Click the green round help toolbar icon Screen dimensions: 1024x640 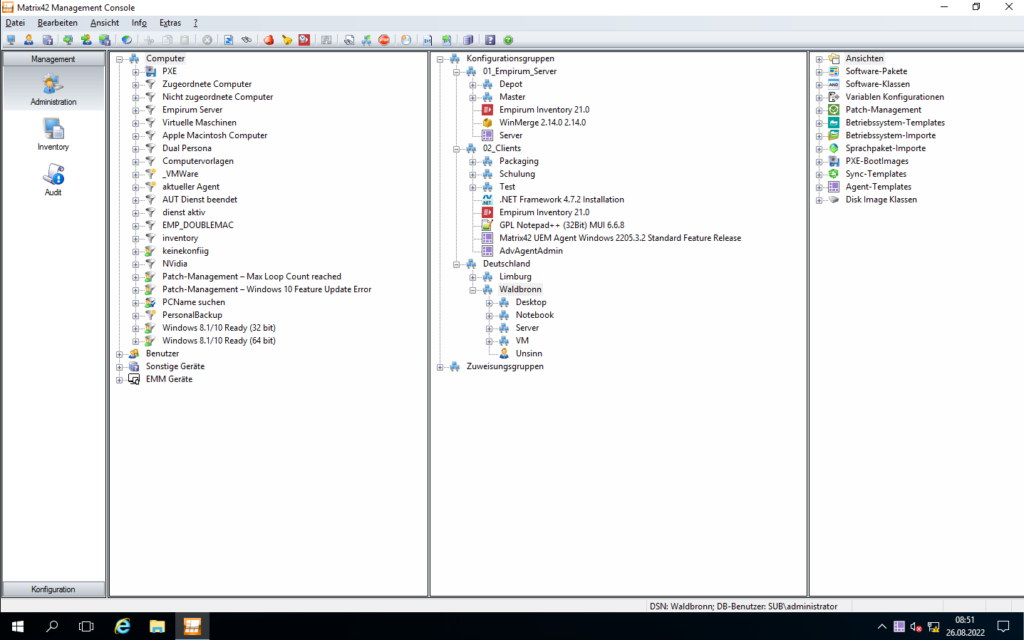(x=508, y=40)
